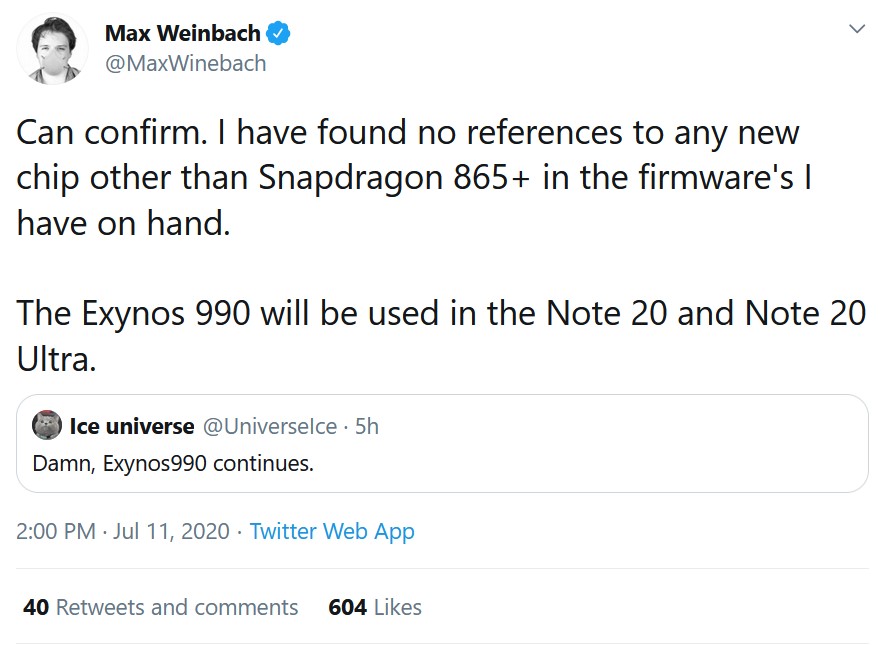Visit the @MaxWinebach handle link

coord(186,63)
